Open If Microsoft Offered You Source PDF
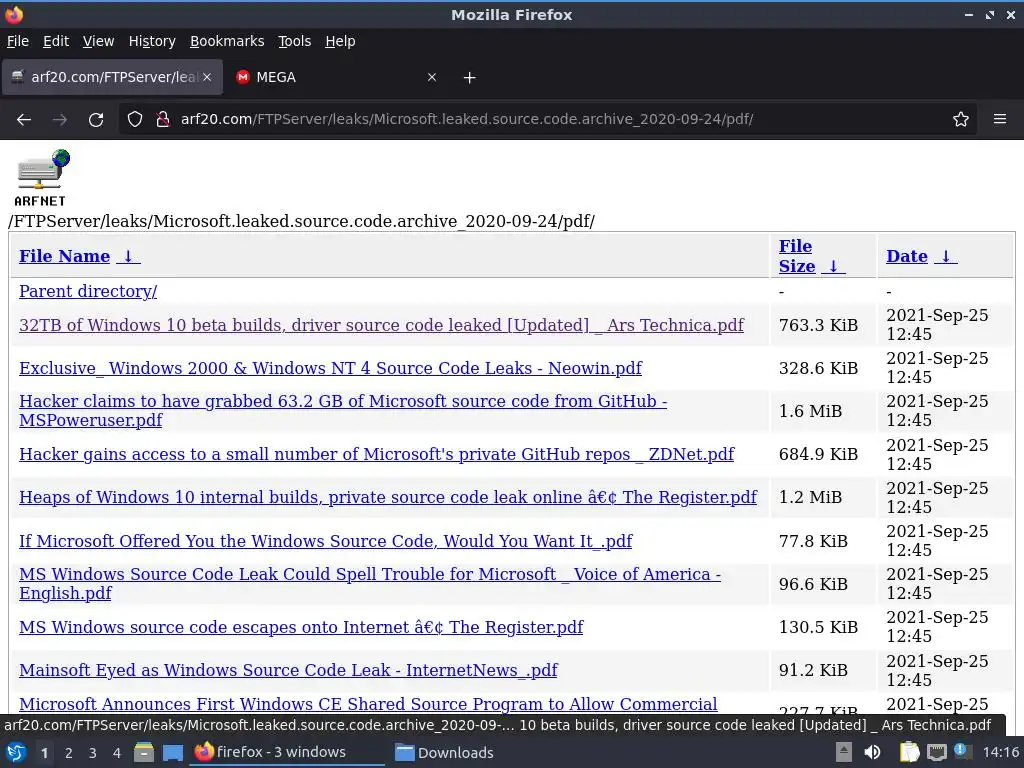Viewport: 1024px width, 768px height. (x=326, y=541)
